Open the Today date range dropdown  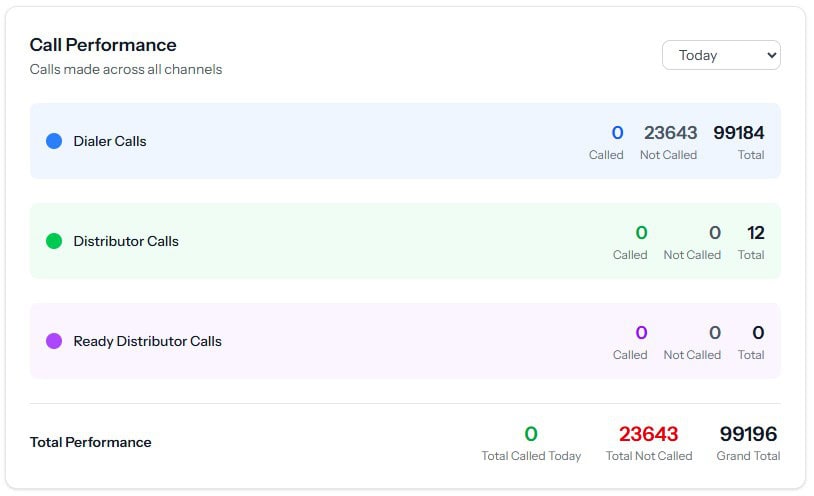click(721, 55)
